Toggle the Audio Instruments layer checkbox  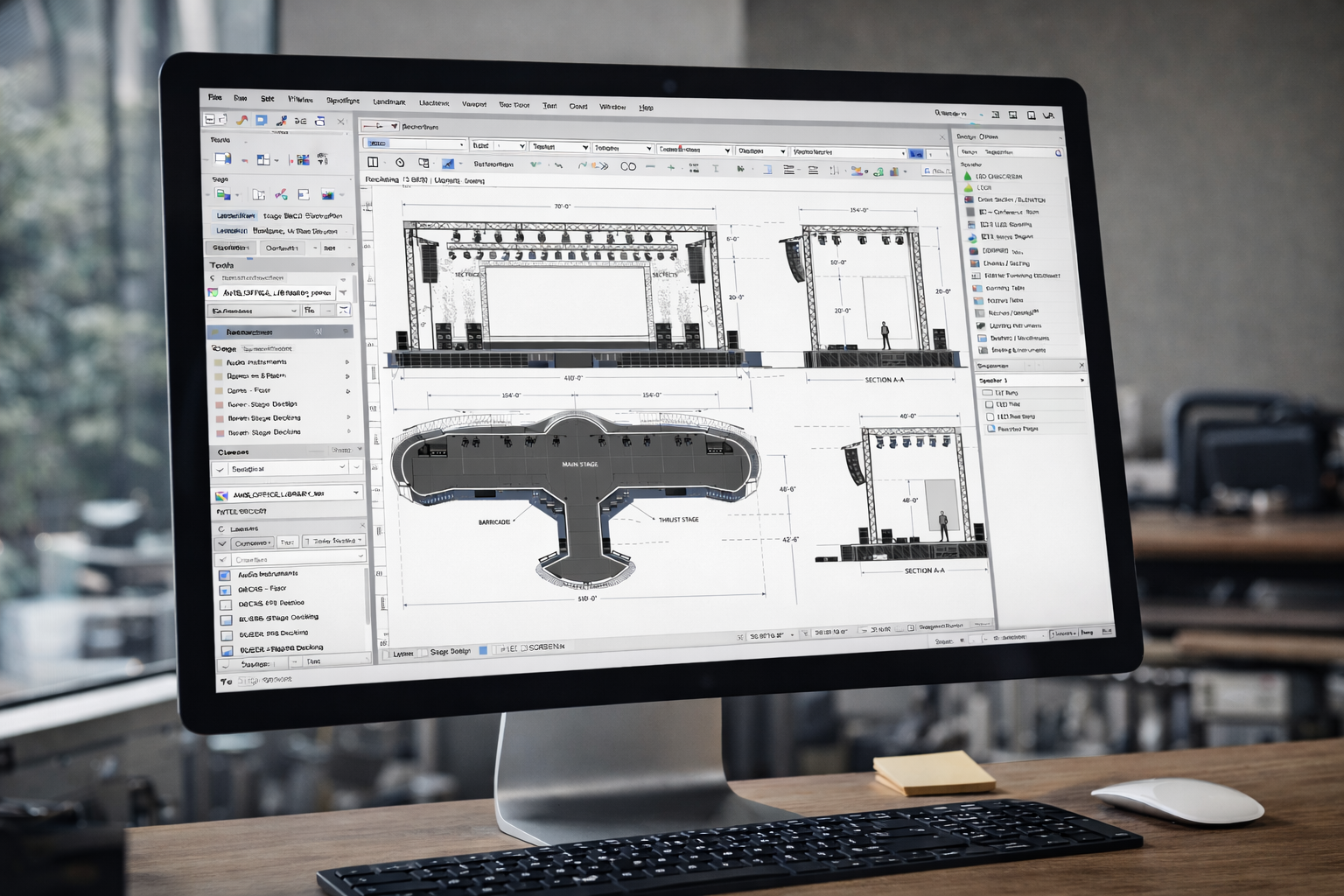(224, 575)
